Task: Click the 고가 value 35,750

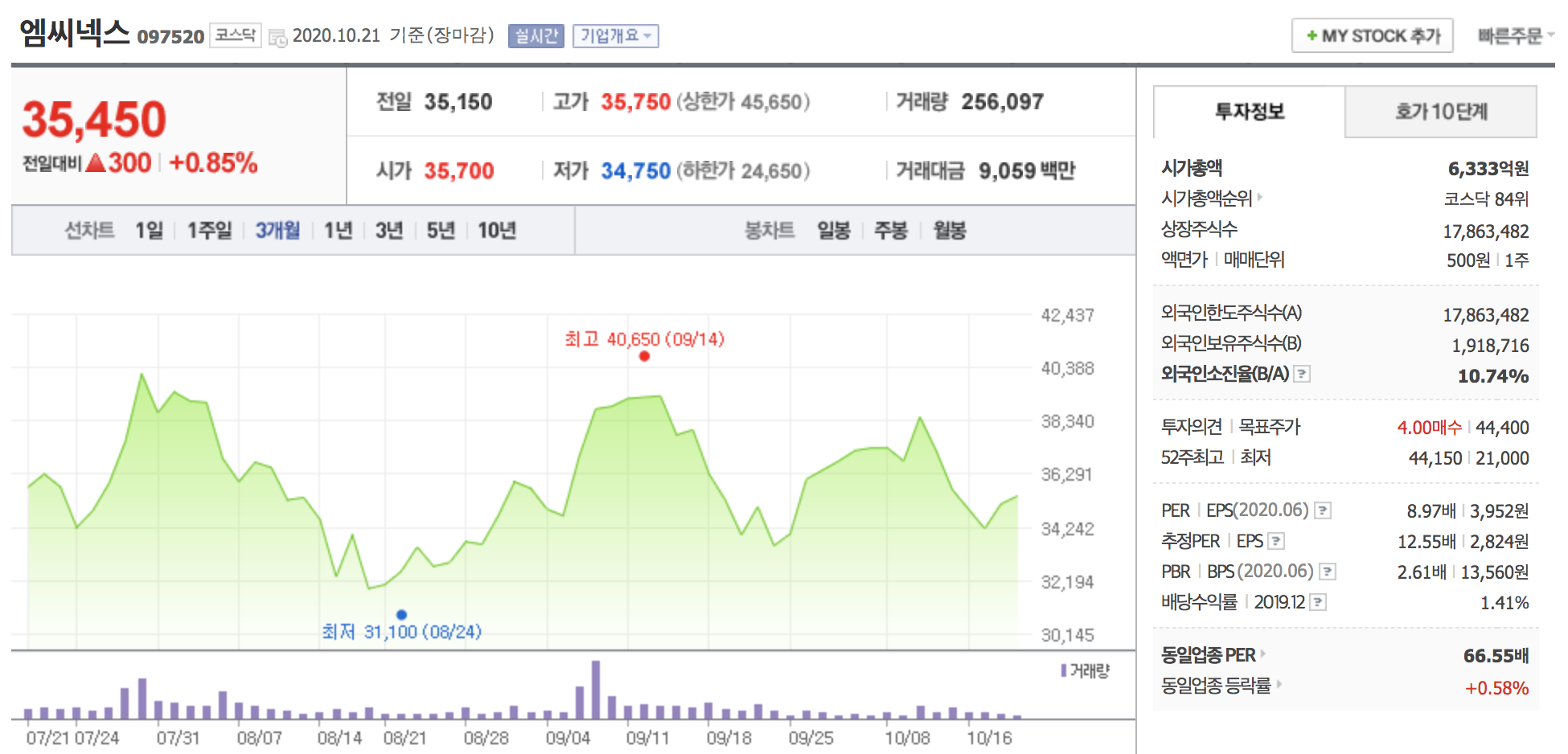Action: [x=635, y=102]
